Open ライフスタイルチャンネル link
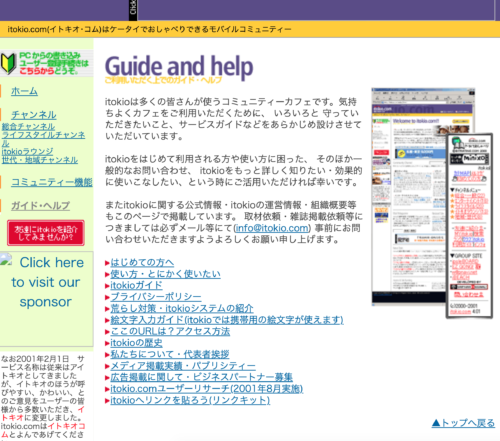Screen dimensions: 500x441 click(43, 139)
